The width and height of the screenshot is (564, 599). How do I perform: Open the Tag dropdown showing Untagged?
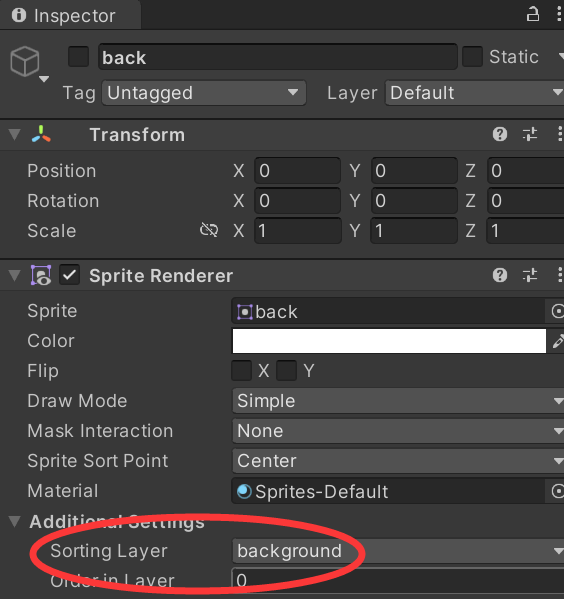click(204, 93)
